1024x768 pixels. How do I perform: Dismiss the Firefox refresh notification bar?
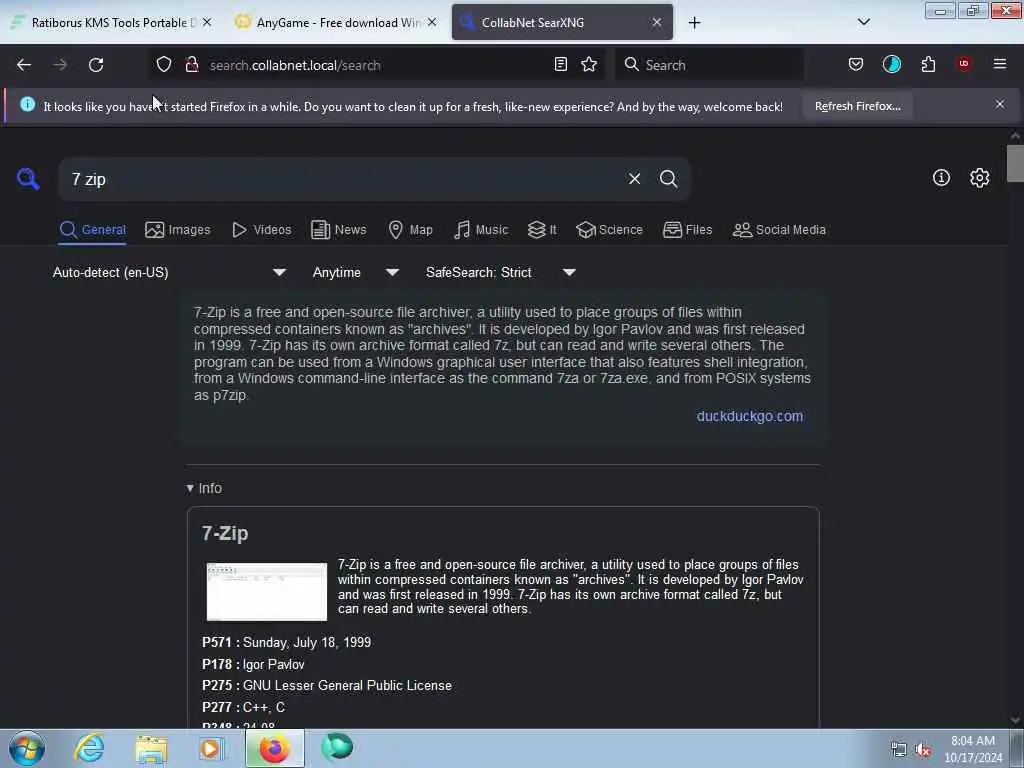click(x=999, y=104)
